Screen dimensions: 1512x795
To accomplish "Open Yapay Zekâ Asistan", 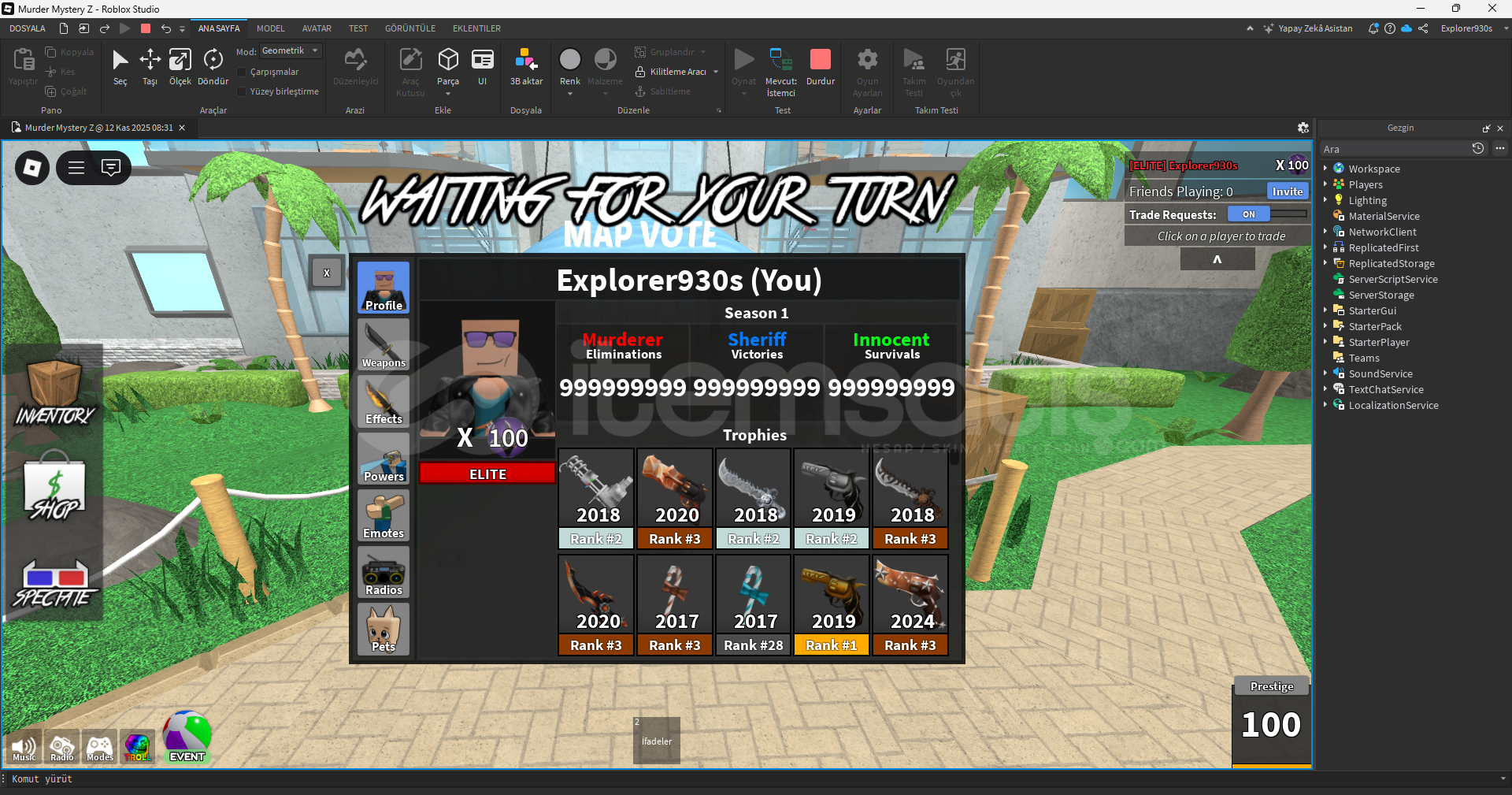I will point(1308,28).
